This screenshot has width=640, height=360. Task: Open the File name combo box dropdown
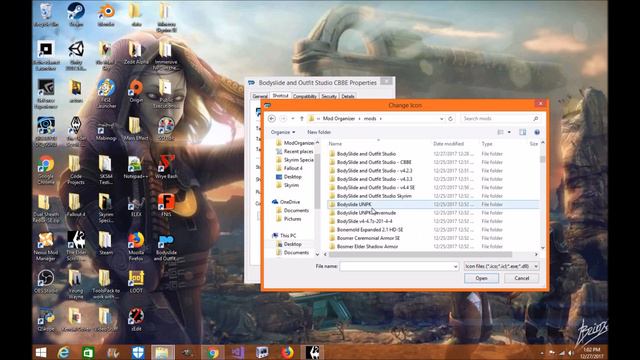pyautogui.click(x=456, y=267)
